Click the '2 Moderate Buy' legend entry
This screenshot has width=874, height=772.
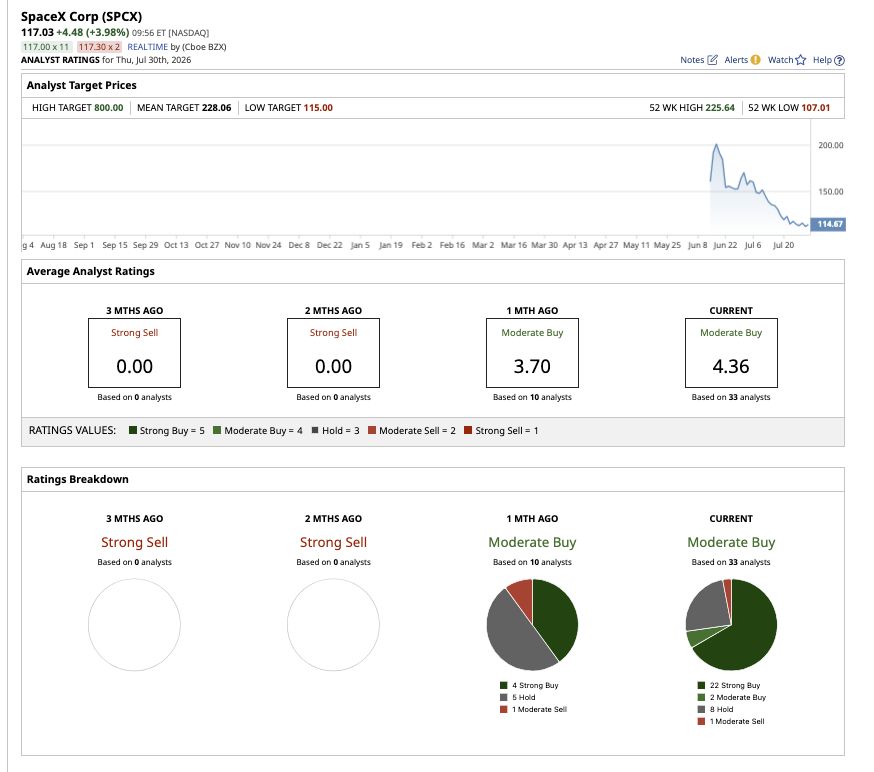(732, 697)
